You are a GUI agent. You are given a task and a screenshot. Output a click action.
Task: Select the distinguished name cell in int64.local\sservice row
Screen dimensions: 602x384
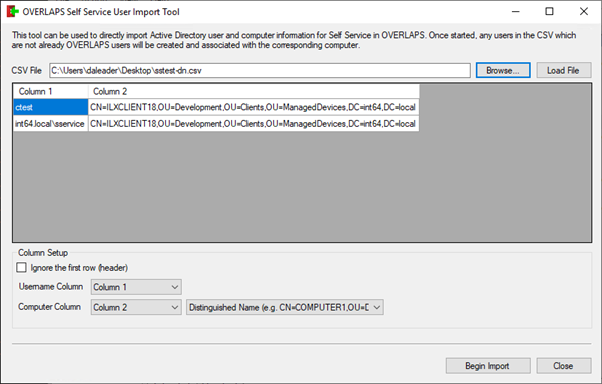[253, 124]
